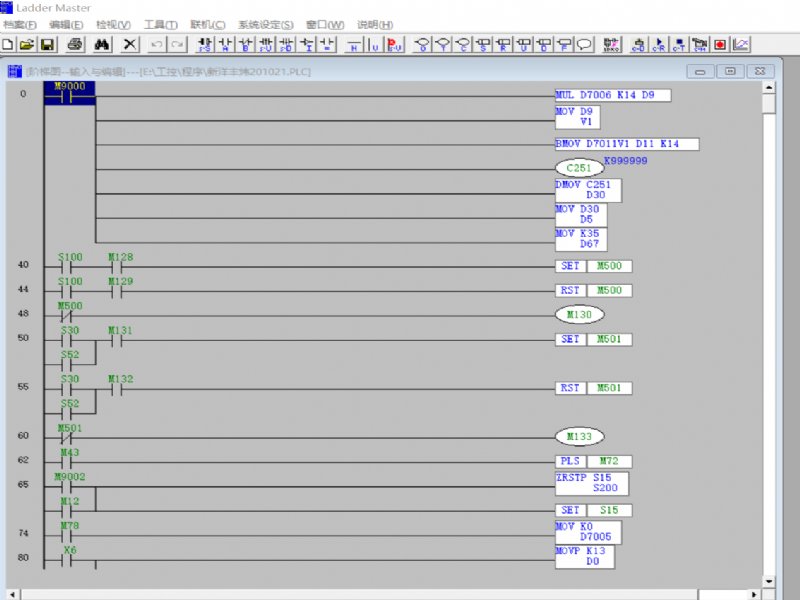Click the vertical scrollbar down arrow

[x=768, y=581]
